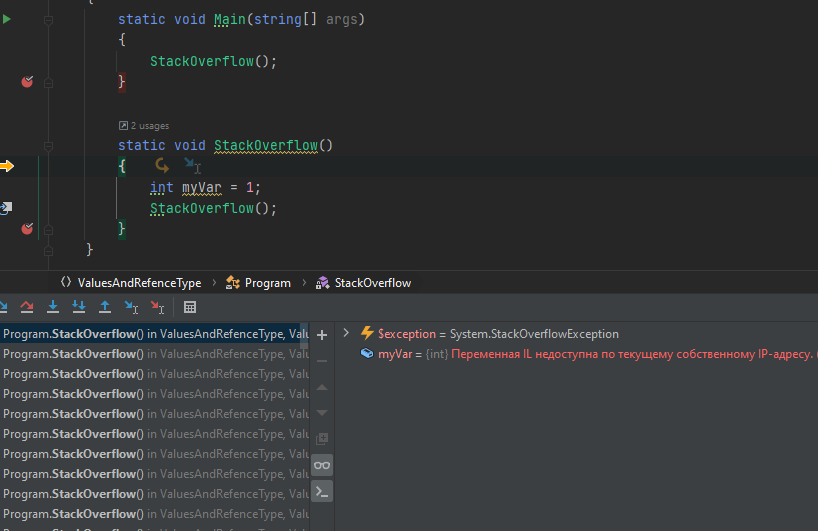The width and height of the screenshot is (818, 531).
Task: Open the debugger console prompt icon
Action: click(322, 492)
